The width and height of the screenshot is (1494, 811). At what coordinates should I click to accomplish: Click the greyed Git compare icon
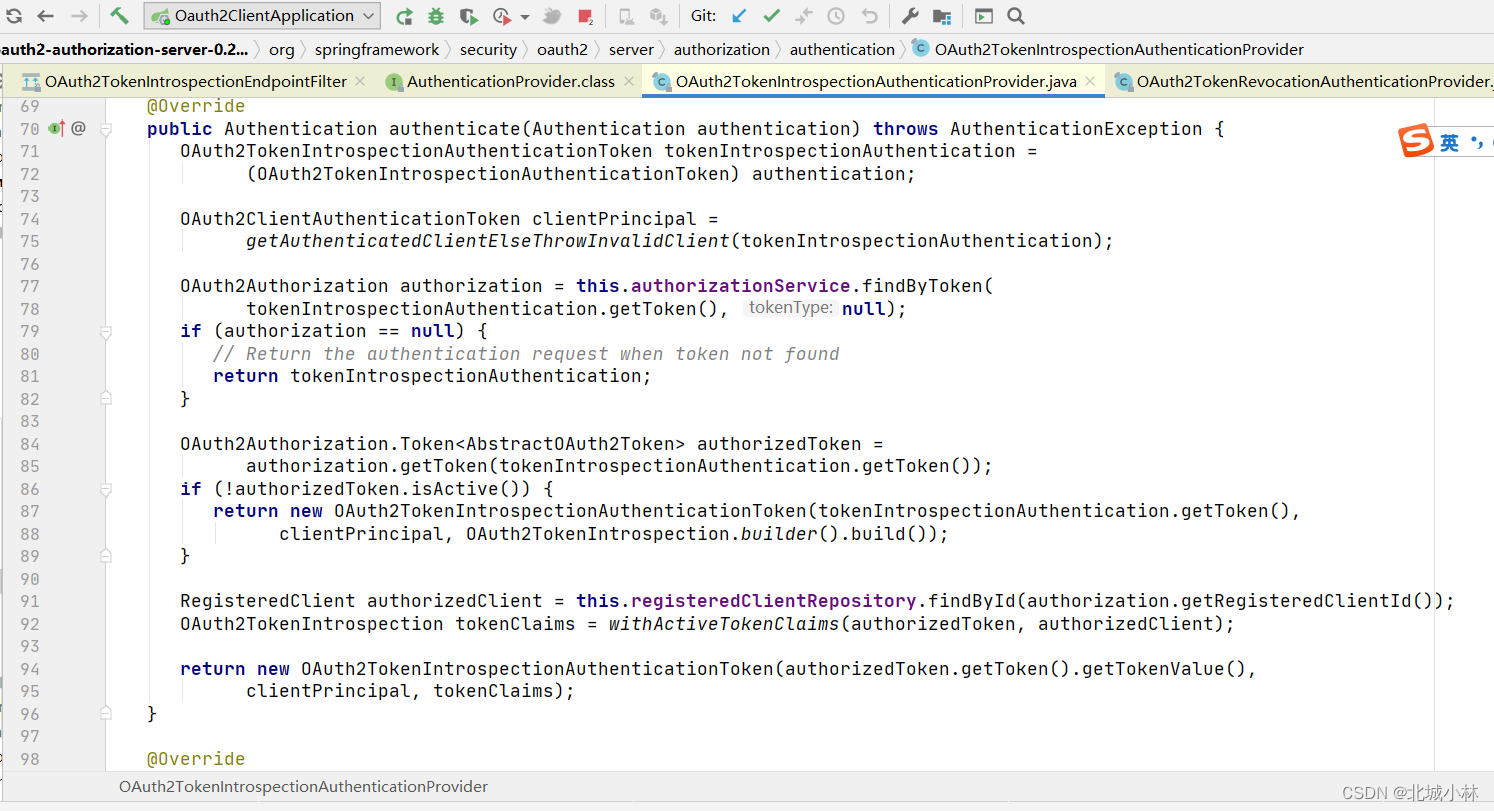(x=804, y=16)
